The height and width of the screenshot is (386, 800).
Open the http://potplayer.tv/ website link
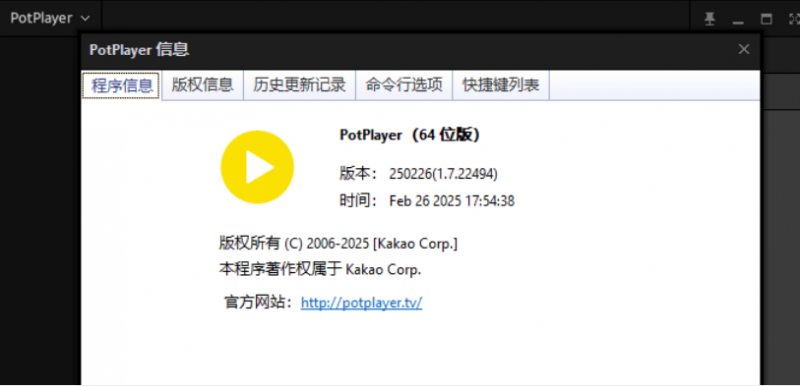click(x=361, y=303)
